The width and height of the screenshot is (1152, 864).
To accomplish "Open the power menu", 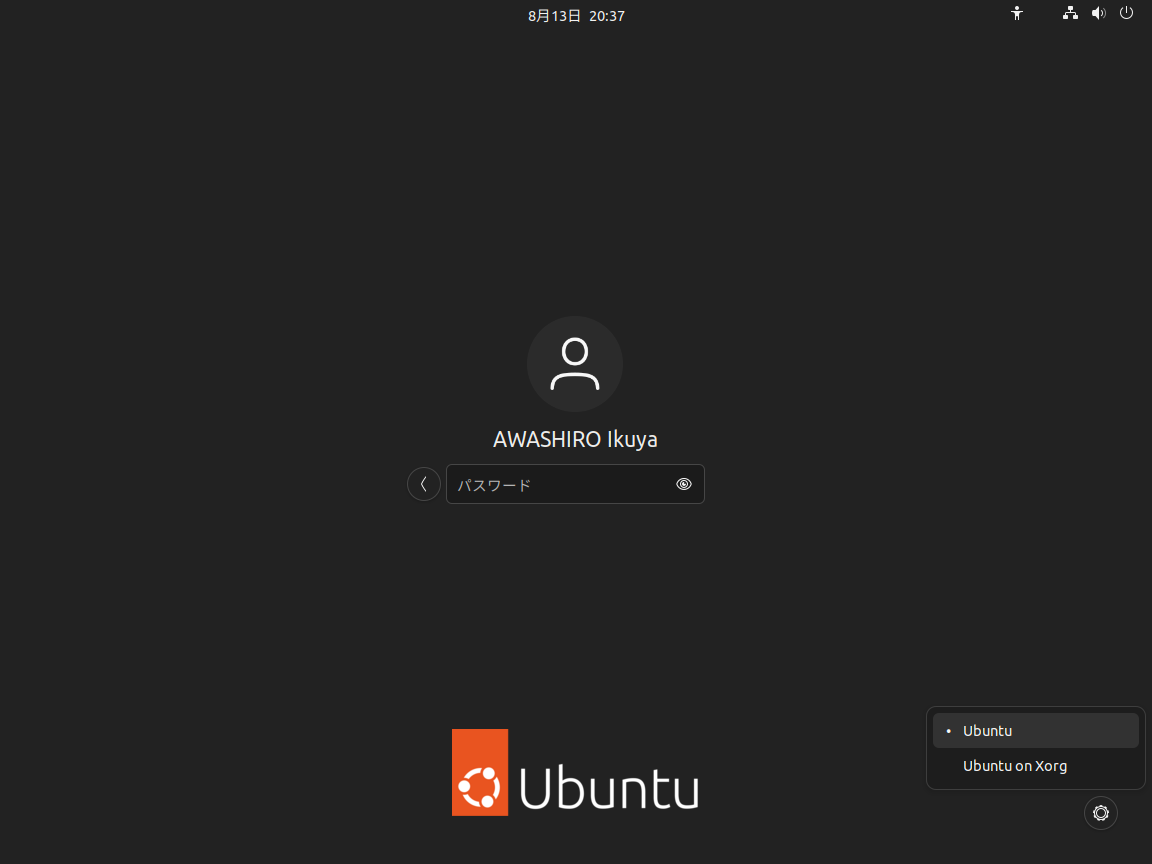I will point(1127,14).
